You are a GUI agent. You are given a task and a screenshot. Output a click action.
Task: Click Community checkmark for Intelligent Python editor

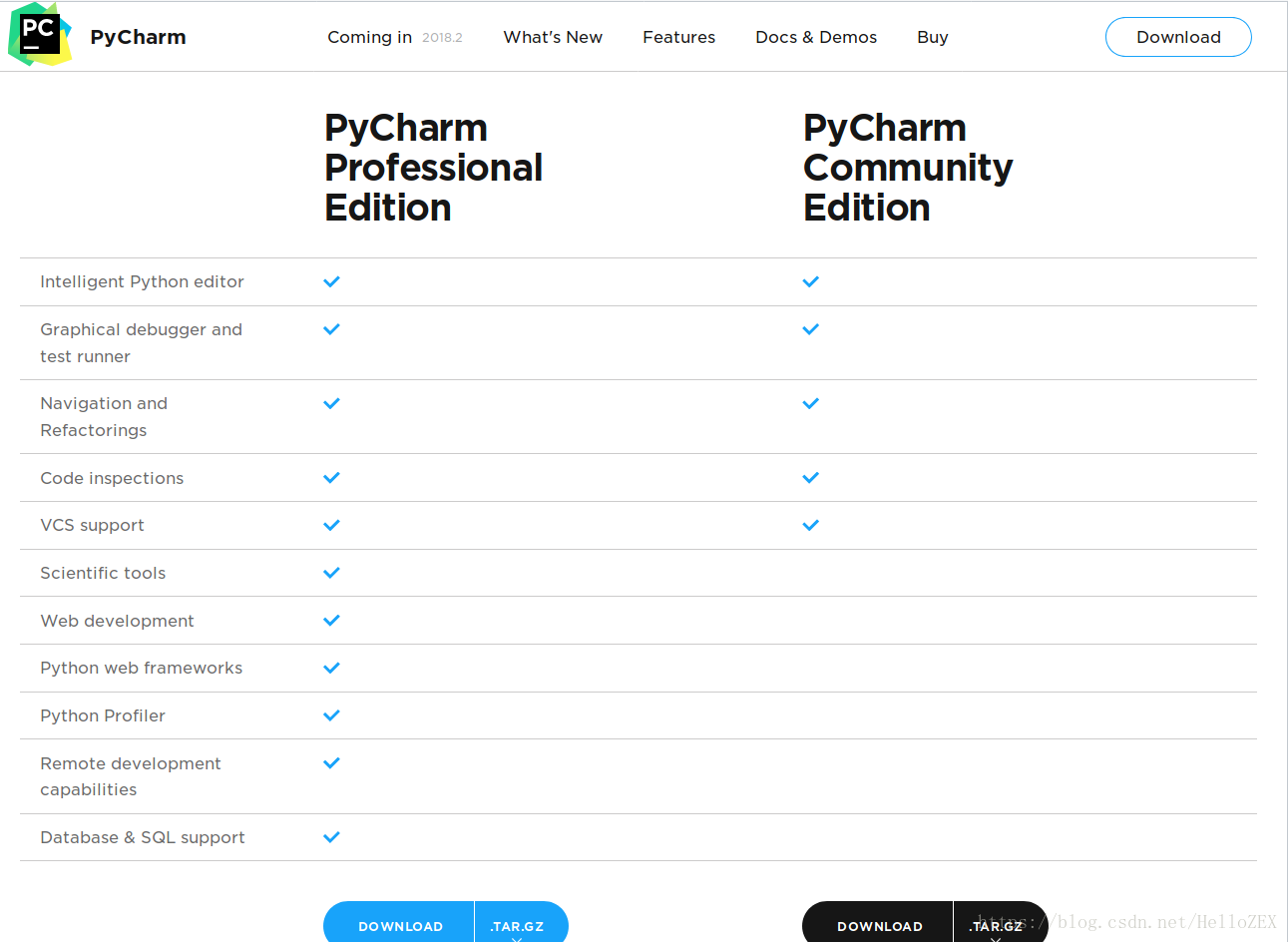pos(811,281)
